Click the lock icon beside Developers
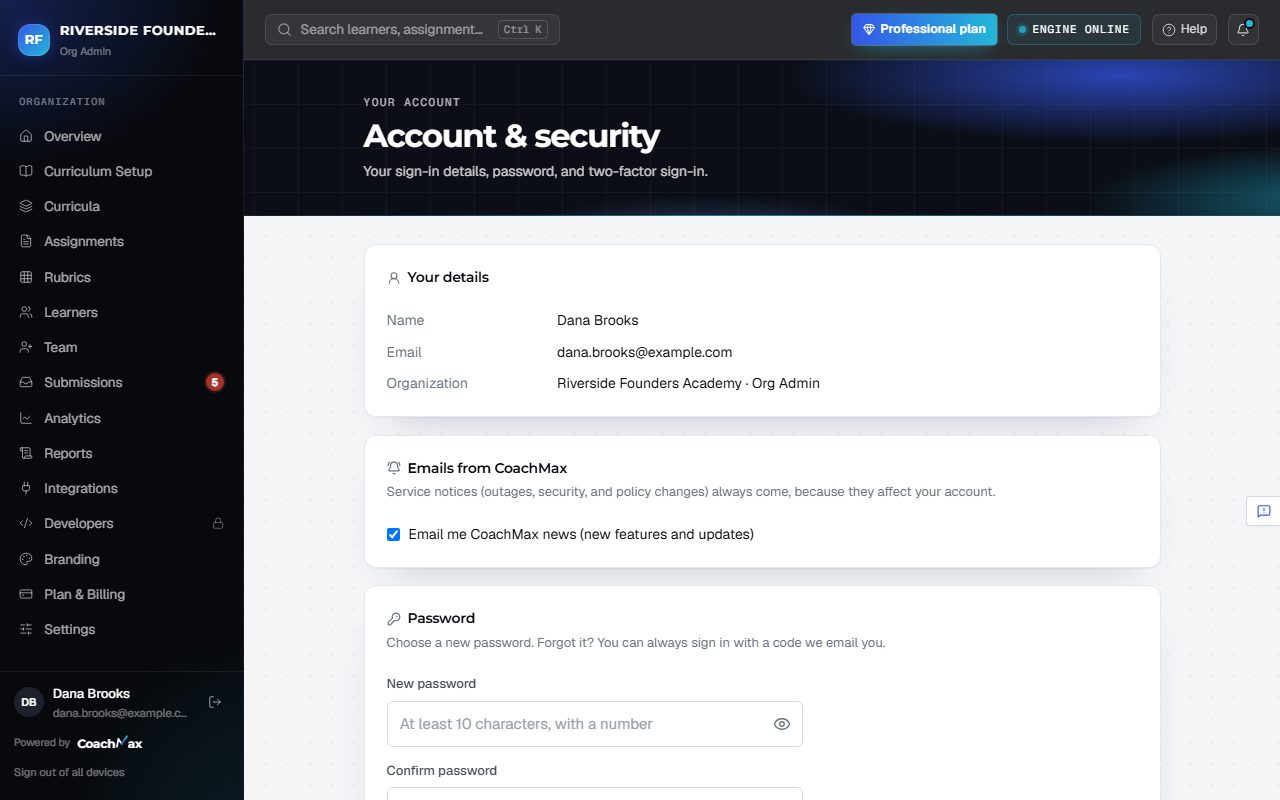Viewport: 1280px width, 800px height. click(x=218, y=523)
